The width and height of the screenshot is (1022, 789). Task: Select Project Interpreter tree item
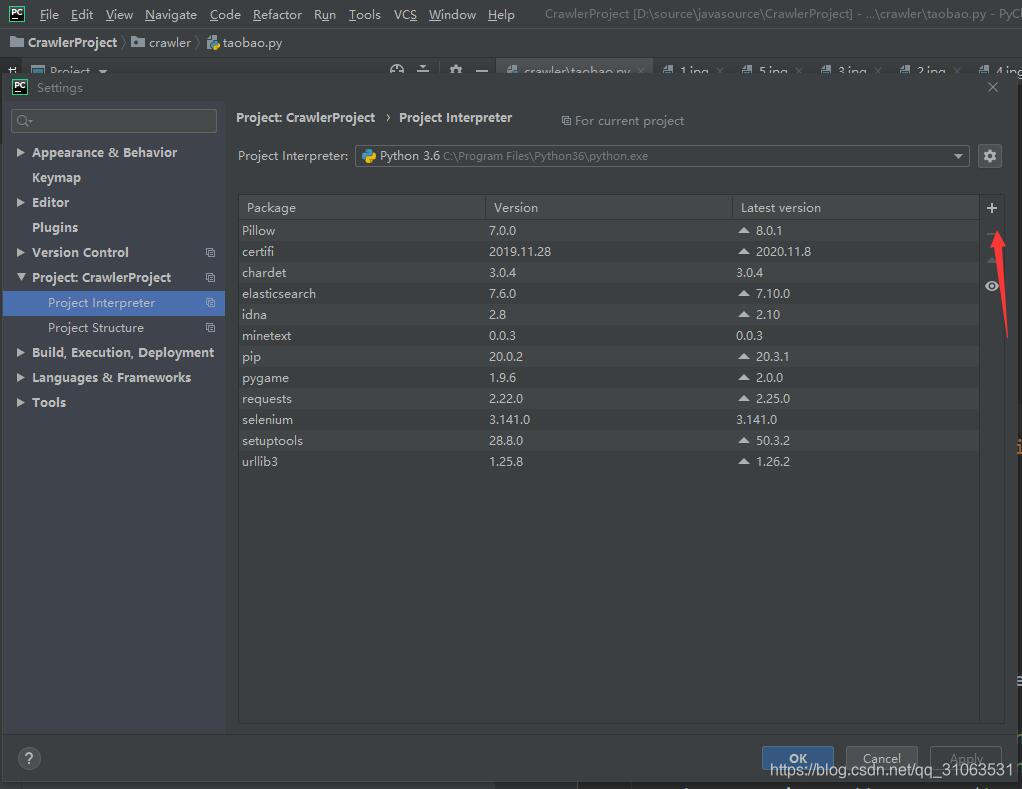tap(114, 303)
